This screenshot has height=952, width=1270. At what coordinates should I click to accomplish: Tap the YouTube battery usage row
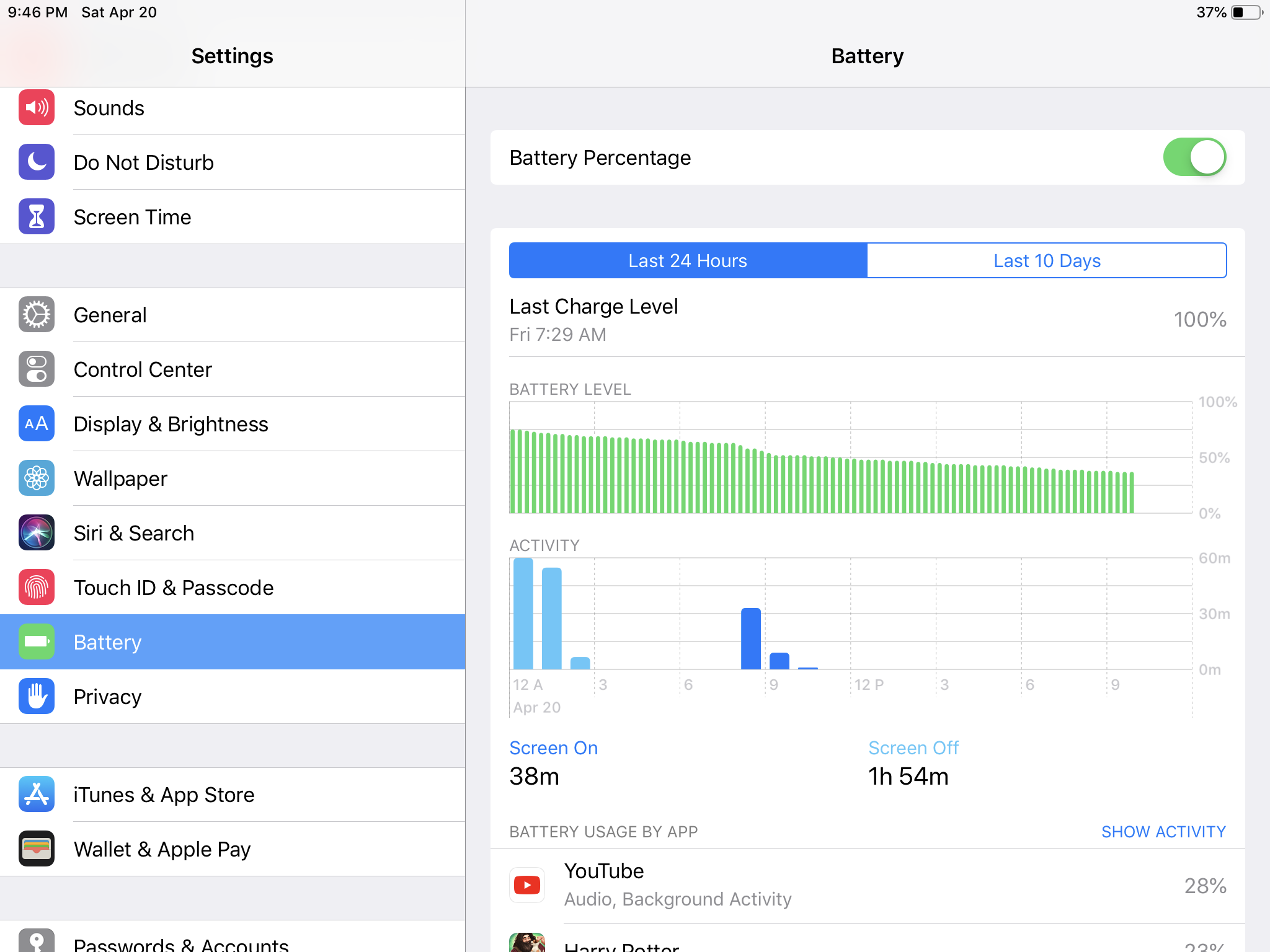pos(868,886)
